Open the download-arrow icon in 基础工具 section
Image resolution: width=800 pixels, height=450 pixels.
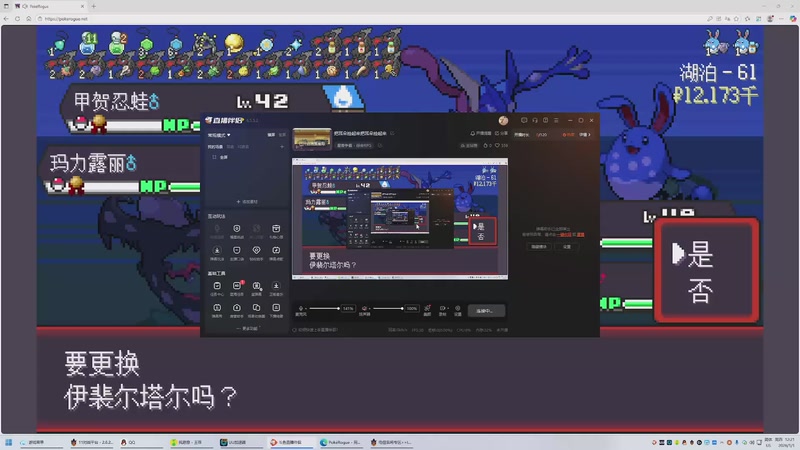point(276,288)
